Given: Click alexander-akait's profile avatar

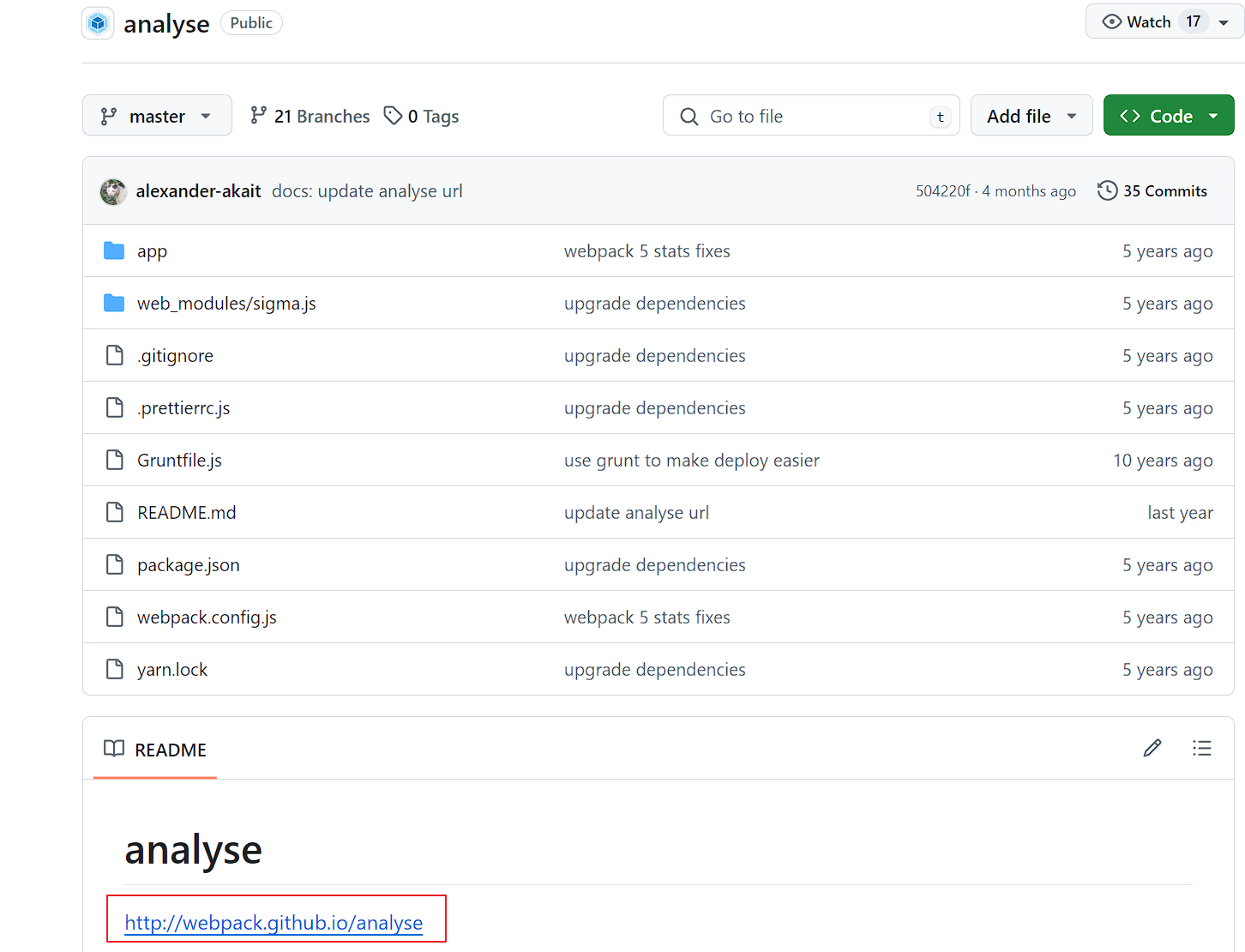Looking at the screenshot, I should coord(113,191).
